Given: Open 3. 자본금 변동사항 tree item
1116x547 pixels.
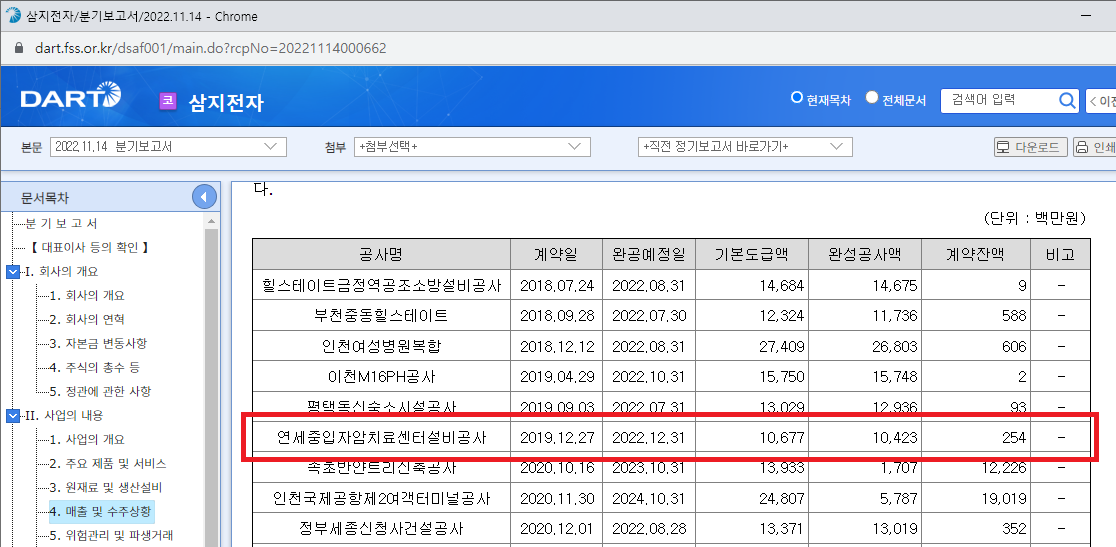Looking at the screenshot, I should pos(99,344).
